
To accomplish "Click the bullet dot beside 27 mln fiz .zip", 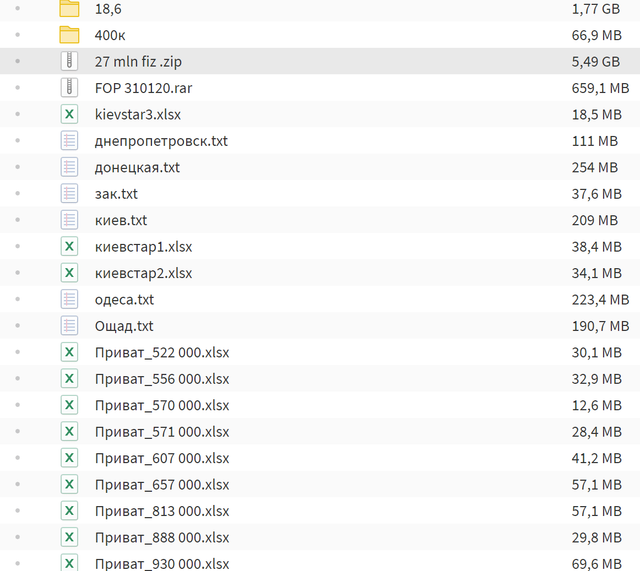I will 18,61.
